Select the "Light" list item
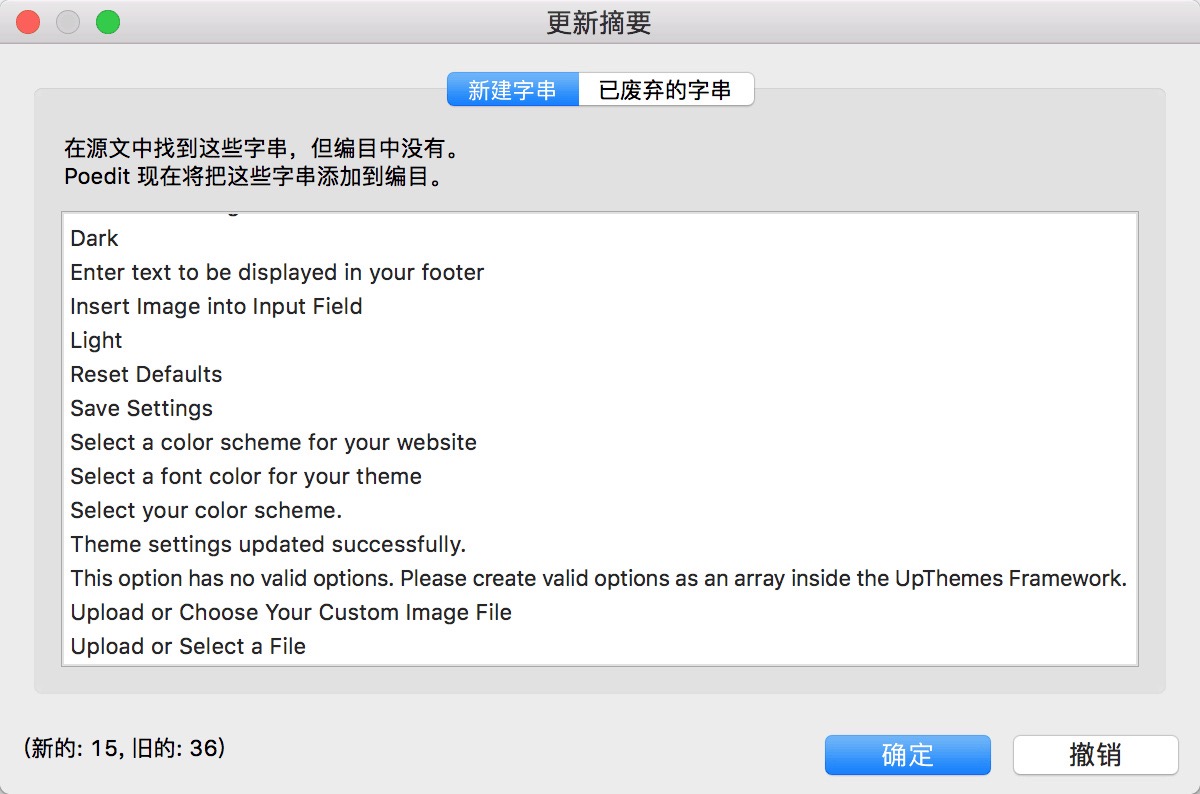 tap(97, 341)
